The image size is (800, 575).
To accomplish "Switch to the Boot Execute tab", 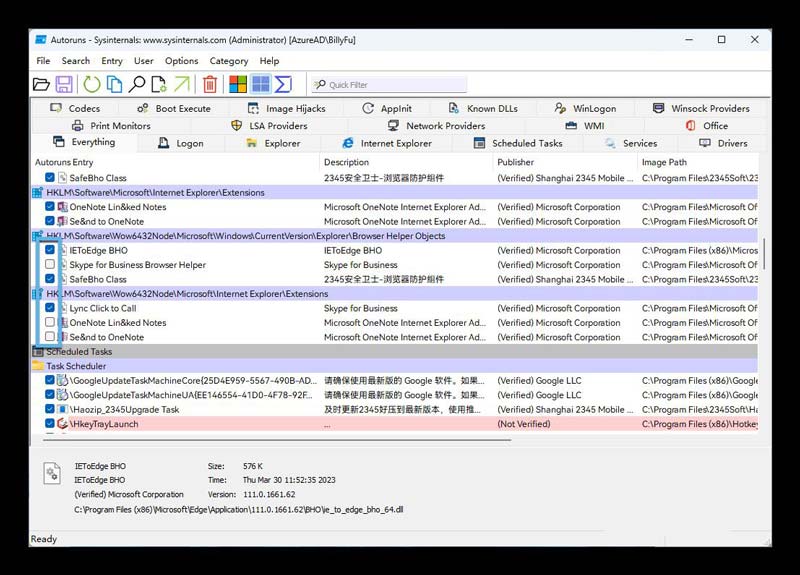I will click(173, 108).
